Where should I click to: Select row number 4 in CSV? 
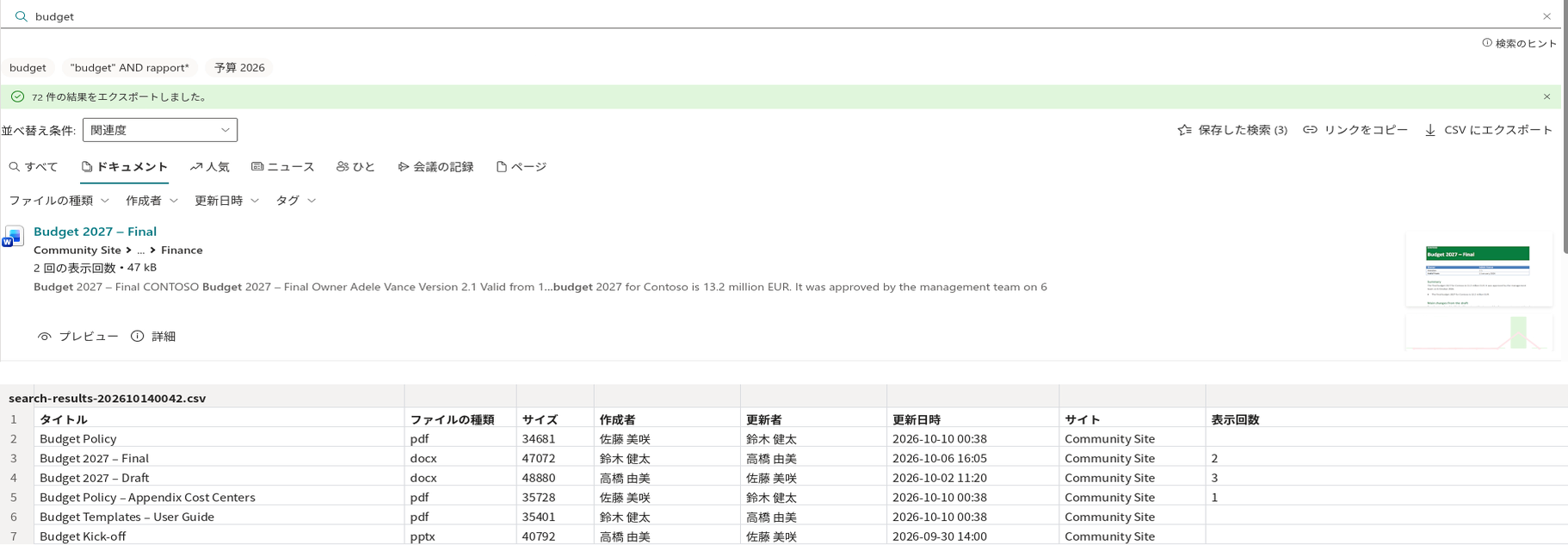pos(14,478)
